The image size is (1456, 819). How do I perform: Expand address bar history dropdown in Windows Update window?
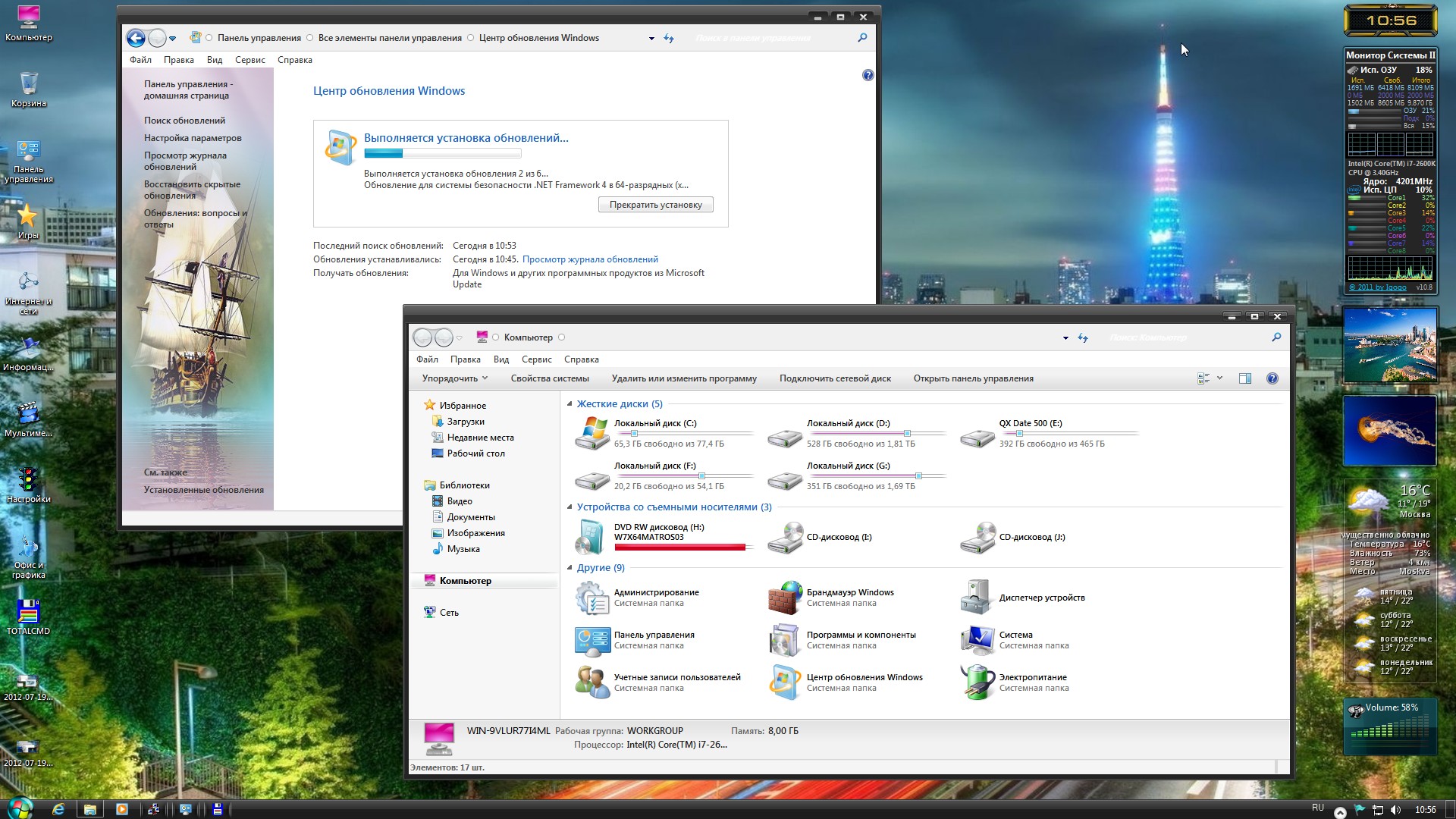click(x=651, y=39)
